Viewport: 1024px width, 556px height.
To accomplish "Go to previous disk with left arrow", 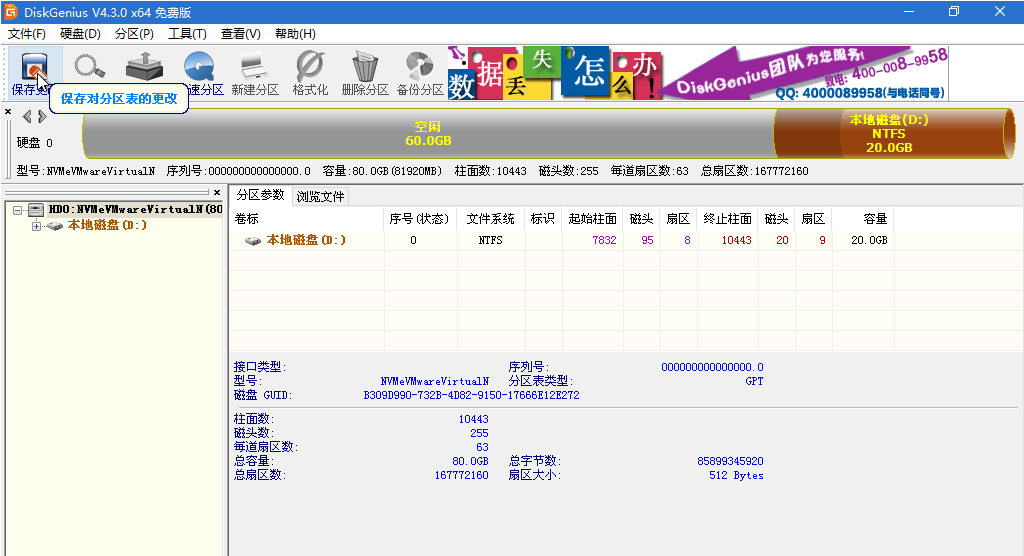I will click(27, 116).
